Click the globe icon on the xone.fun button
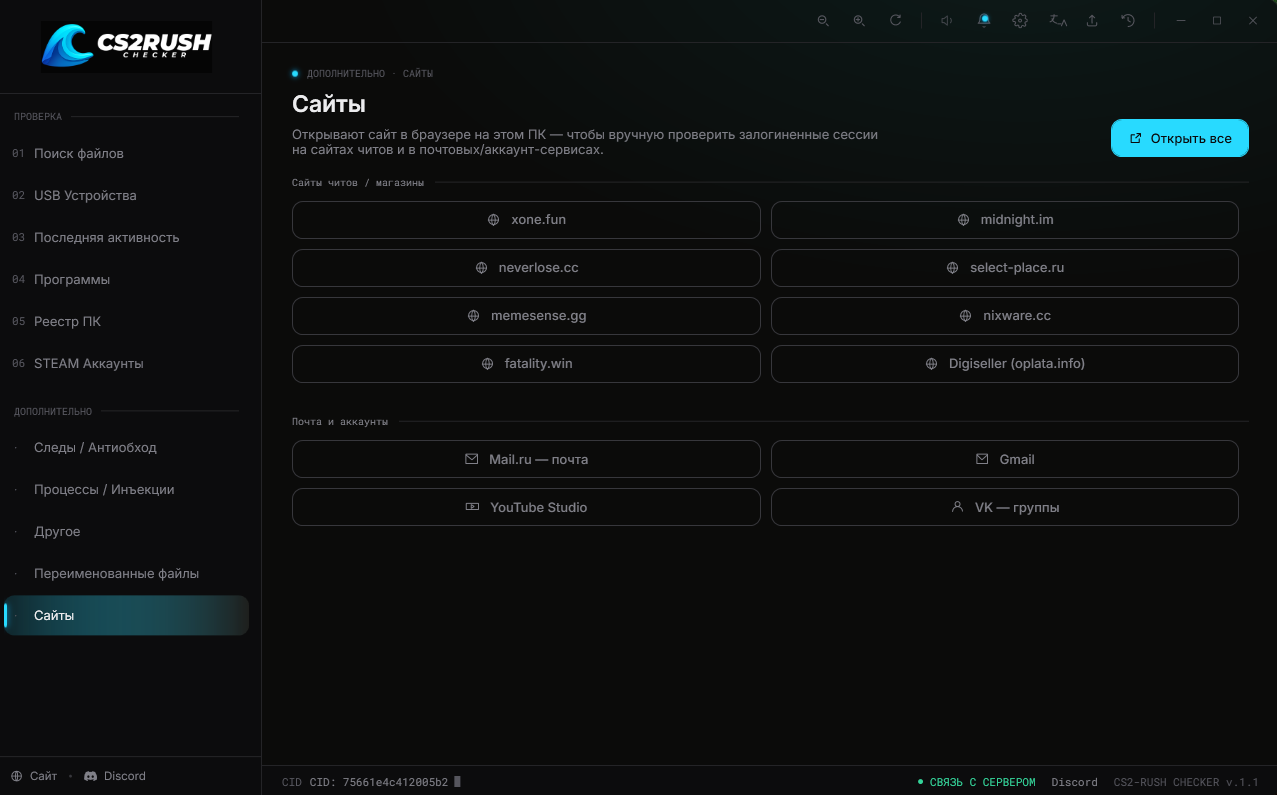Image resolution: width=1277 pixels, height=795 pixels. click(x=493, y=220)
